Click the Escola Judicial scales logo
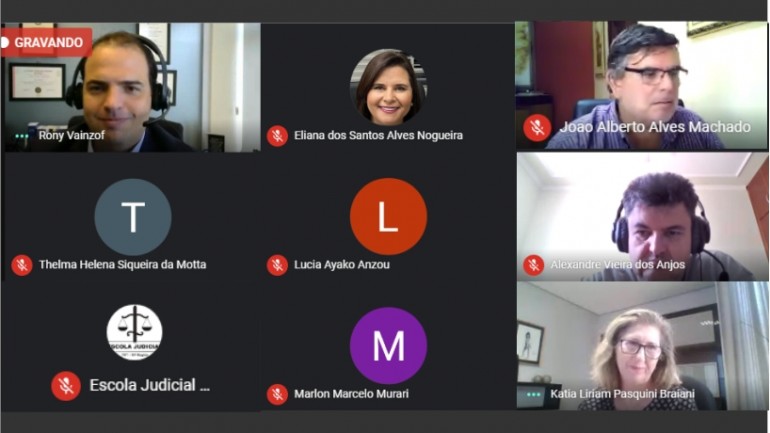 [x=134, y=332]
